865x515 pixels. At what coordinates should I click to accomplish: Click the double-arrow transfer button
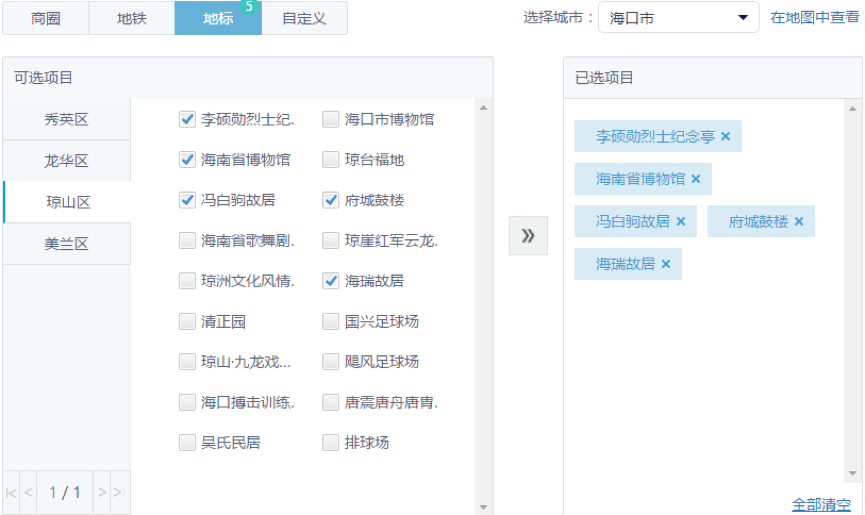(528, 236)
